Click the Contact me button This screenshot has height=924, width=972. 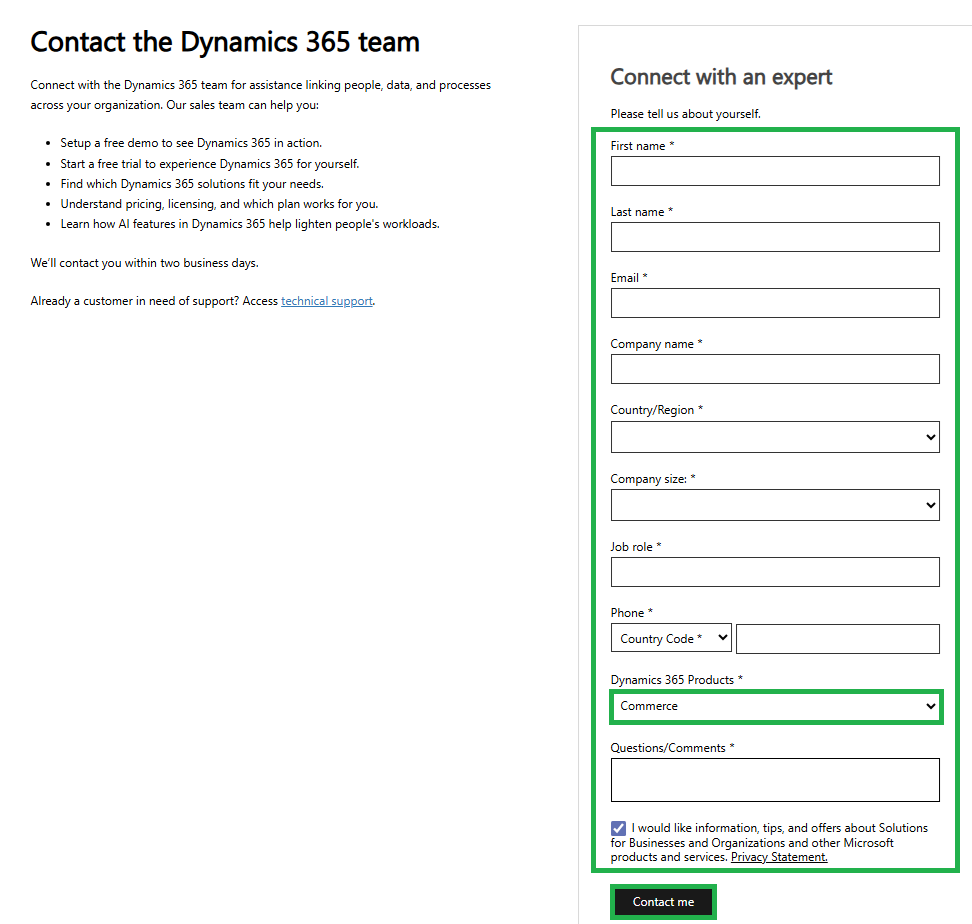pyautogui.click(x=663, y=902)
